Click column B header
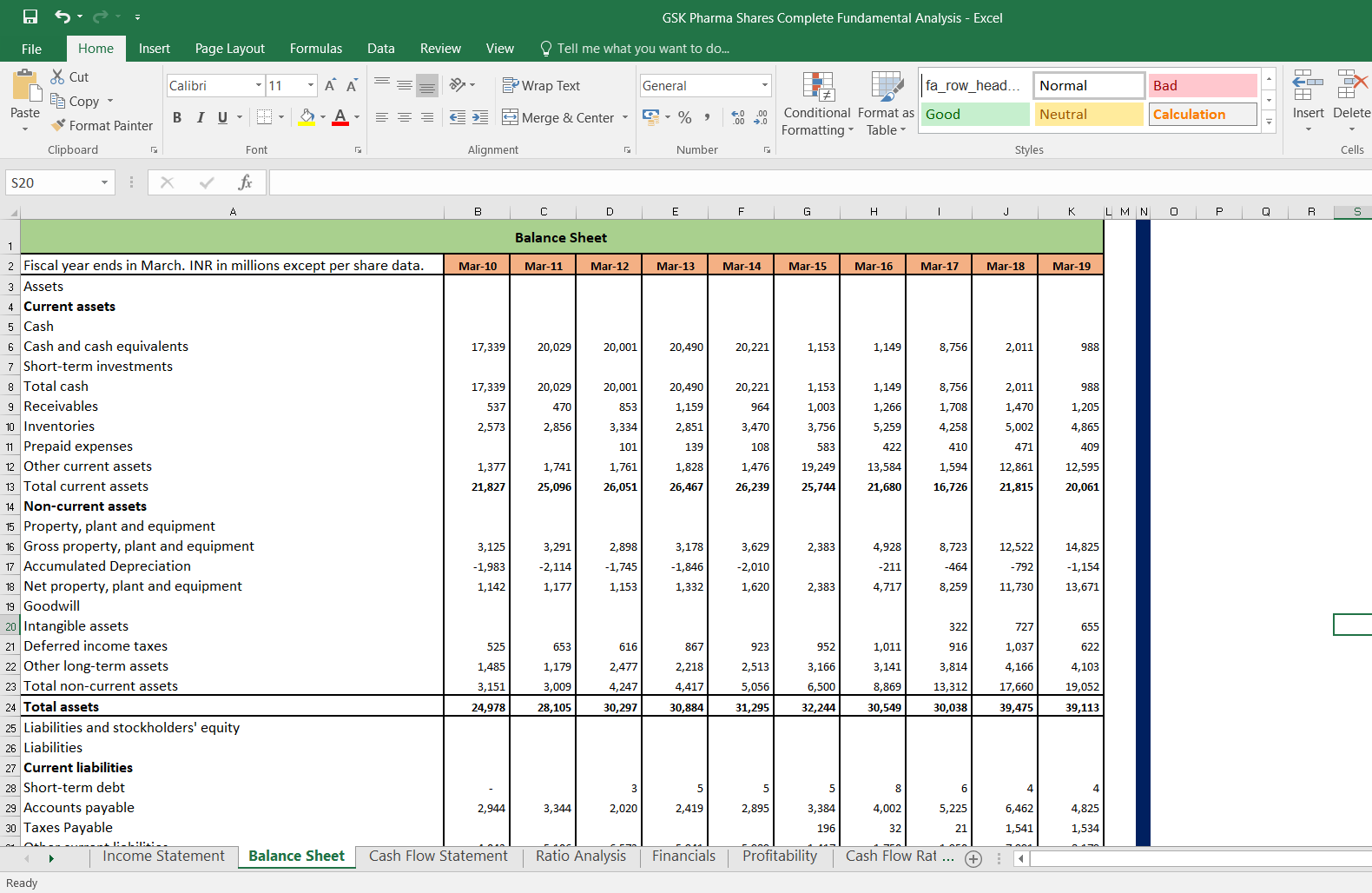 [478, 211]
